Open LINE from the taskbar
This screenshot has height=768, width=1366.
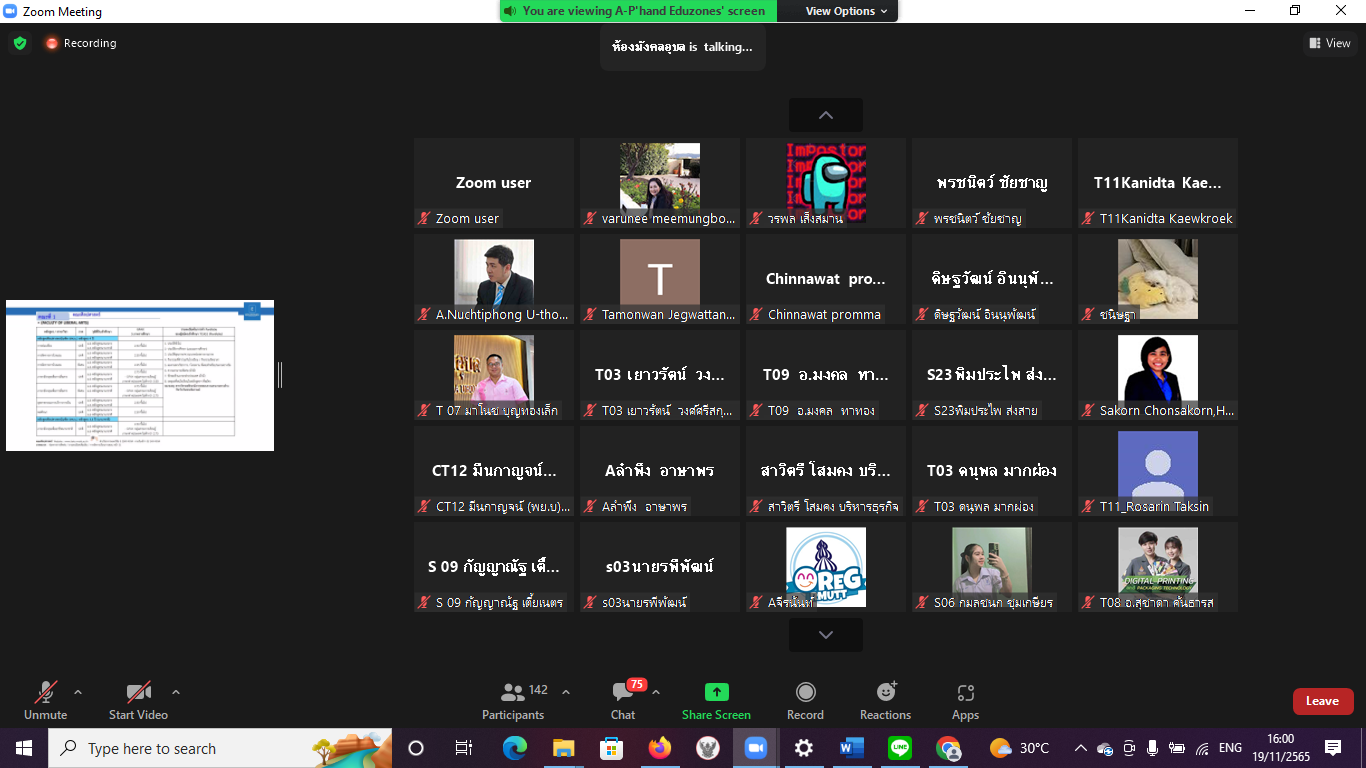tap(900, 748)
